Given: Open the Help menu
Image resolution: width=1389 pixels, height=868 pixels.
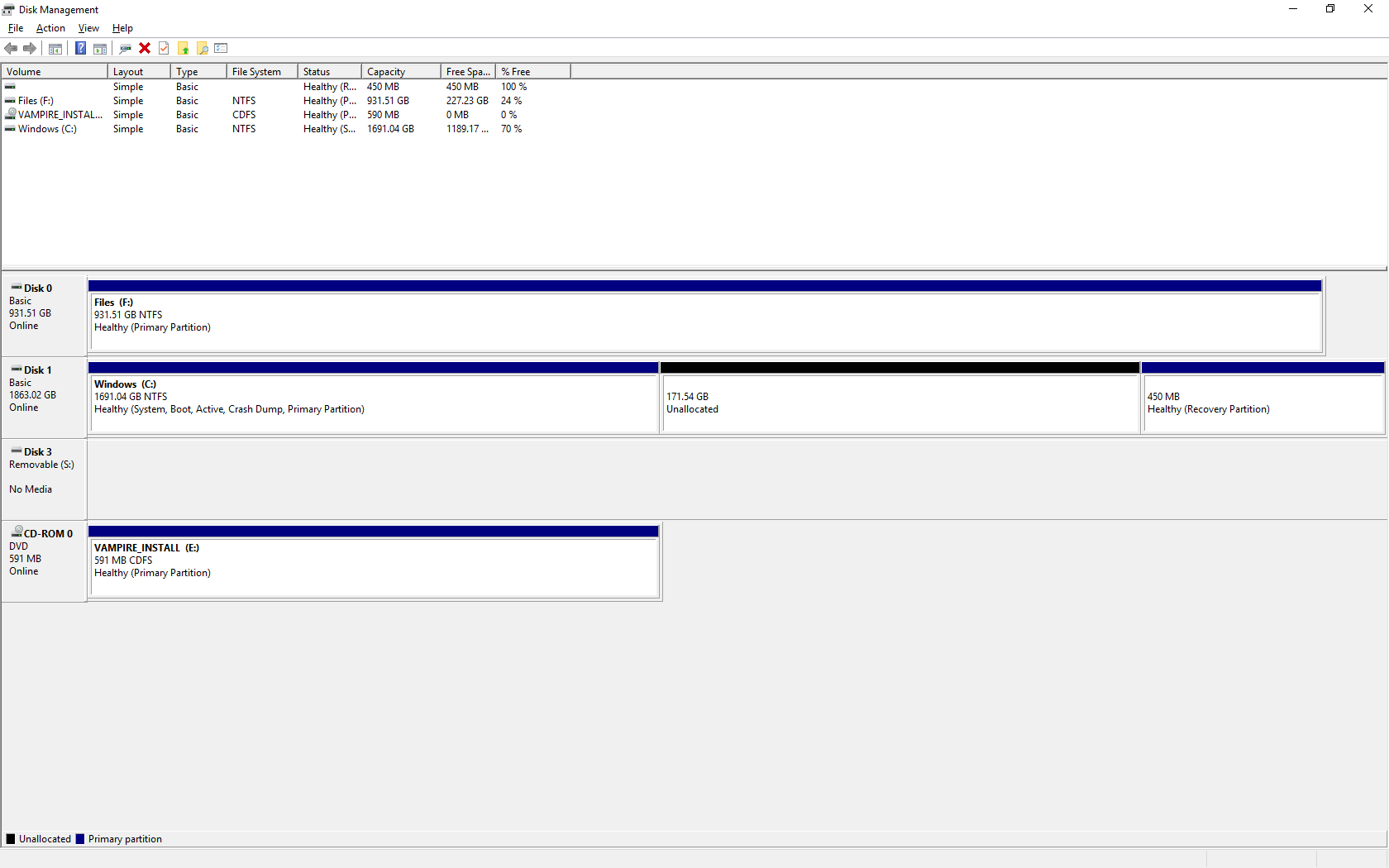Looking at the screenshot, I should (x=122, y=28).
